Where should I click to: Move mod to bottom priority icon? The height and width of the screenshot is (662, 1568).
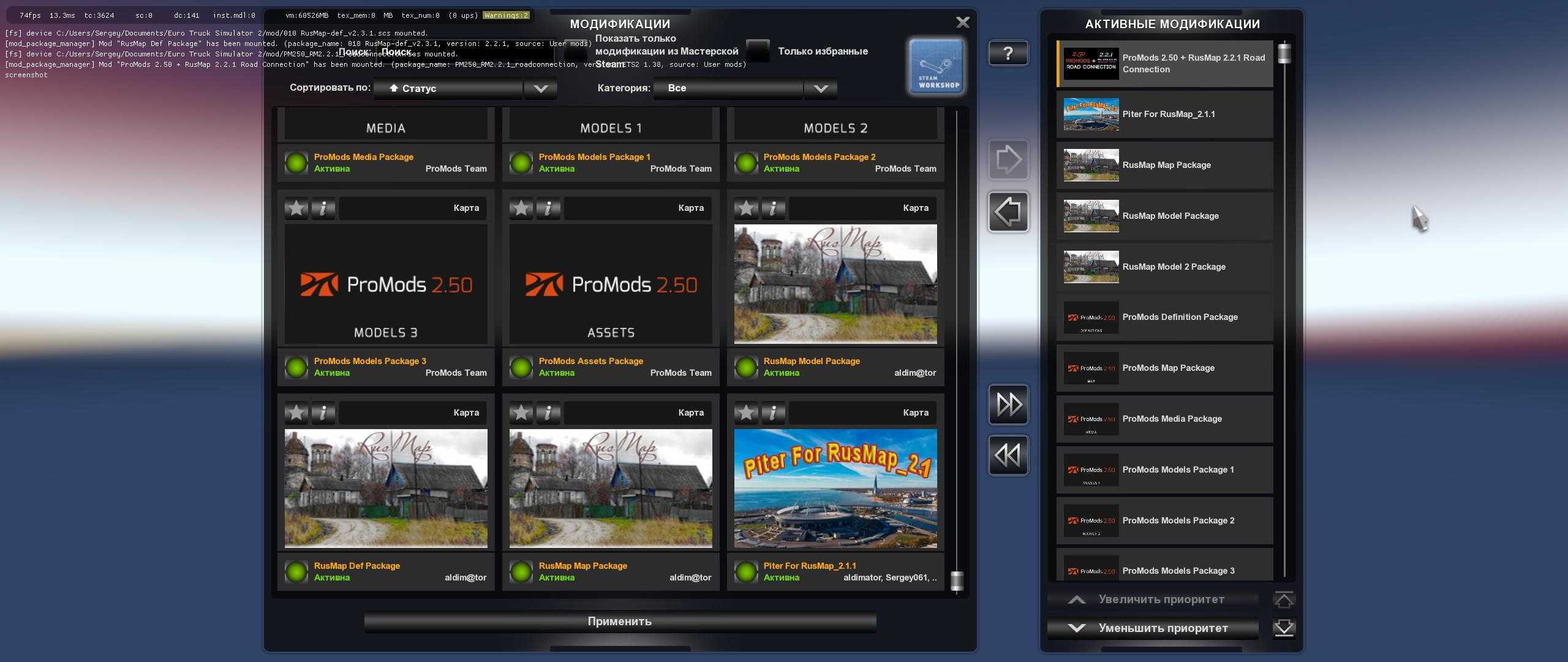[x=1284, y=628]
